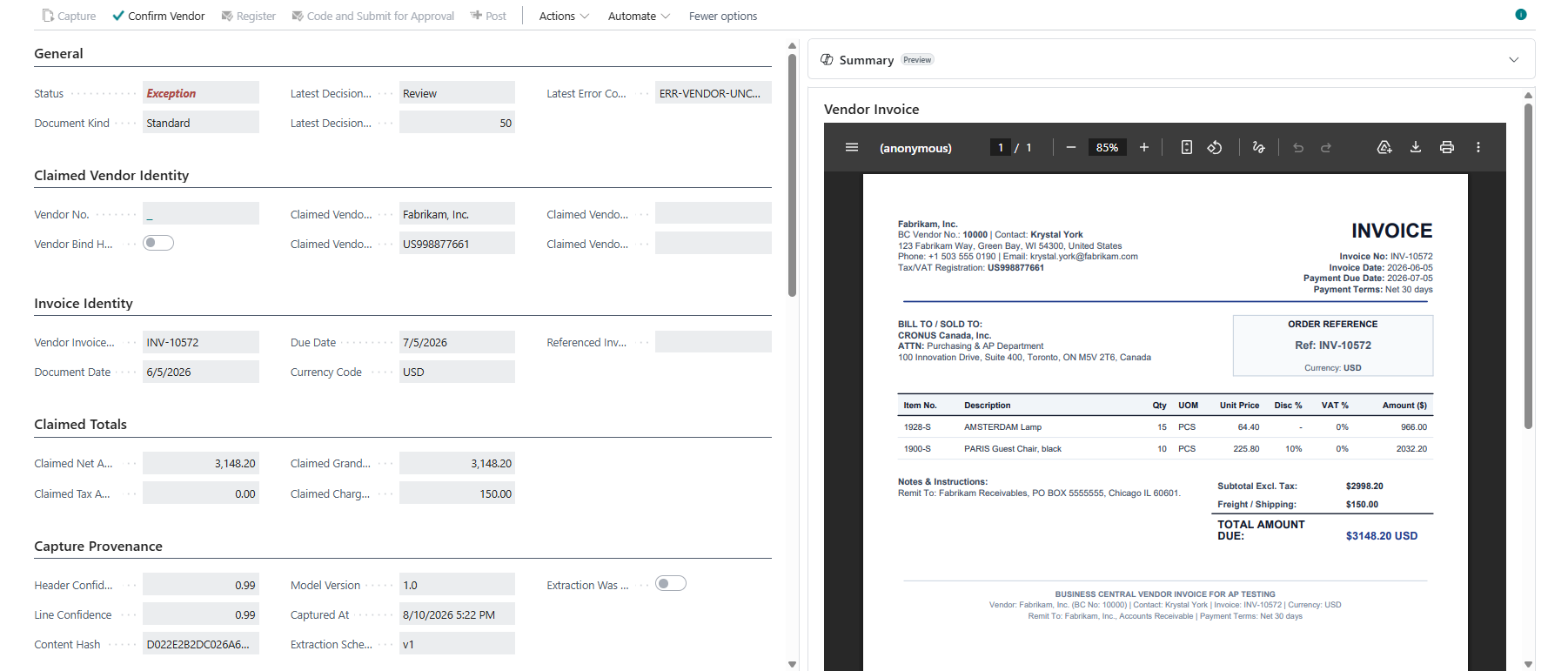Click Due Date field 7/5/2026
The width and height of the screenshot is (1568, 671).
point(457,342)
